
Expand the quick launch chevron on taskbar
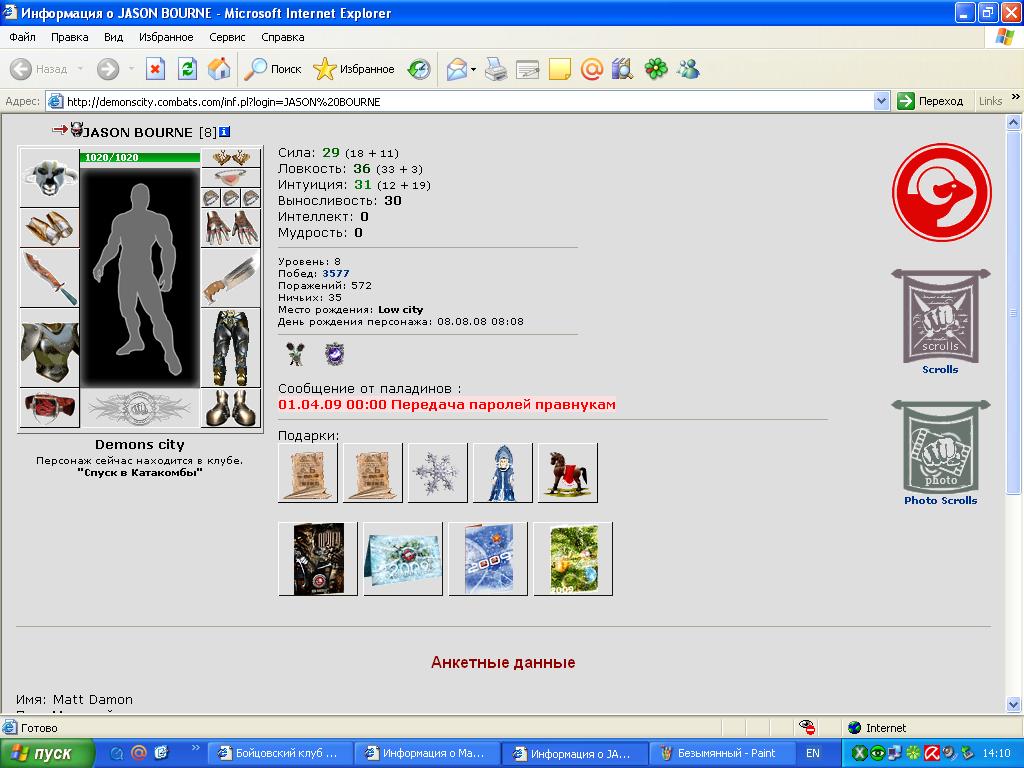pyautogui.click(x=195, y=748)
